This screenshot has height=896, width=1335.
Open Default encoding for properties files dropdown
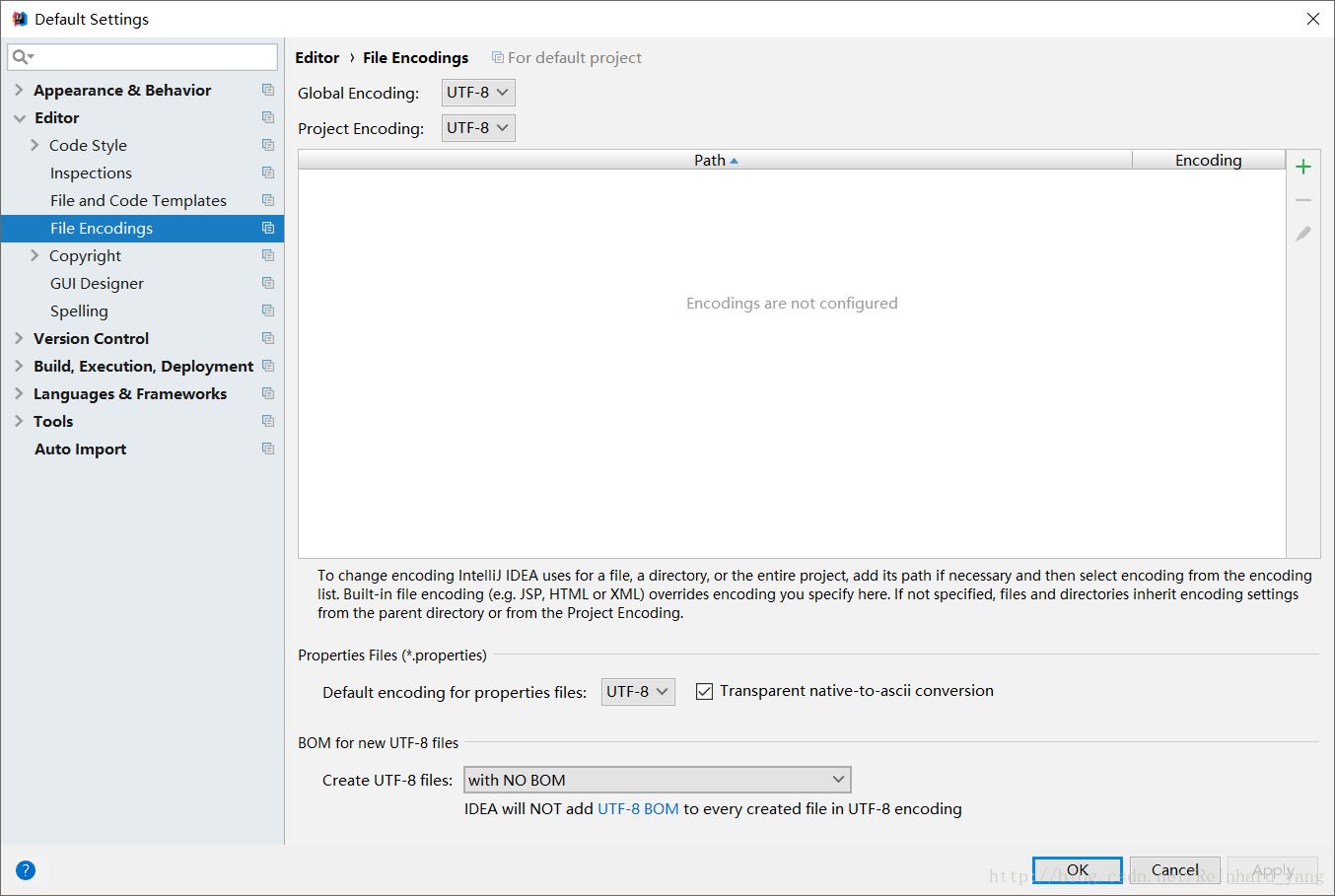638,692
